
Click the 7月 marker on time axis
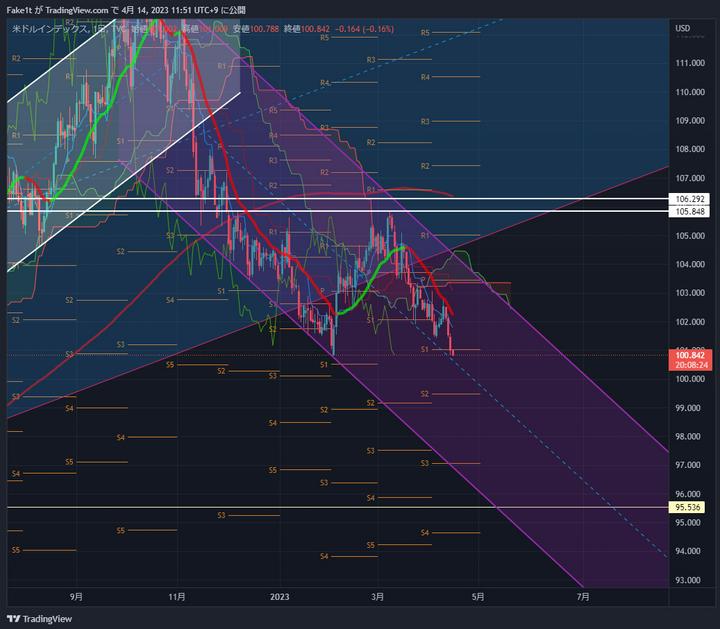(x=583, y=597)
